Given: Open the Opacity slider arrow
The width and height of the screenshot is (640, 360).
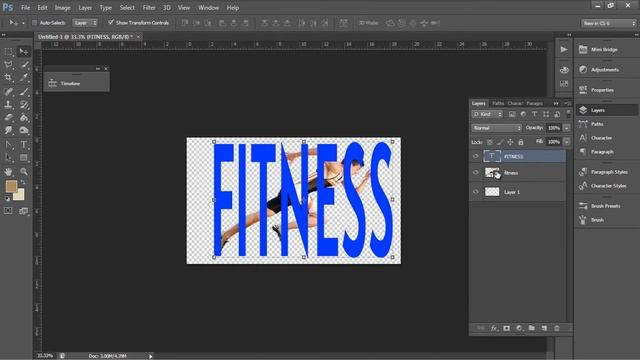Looking at the screenshot, I should pos(567,128).
